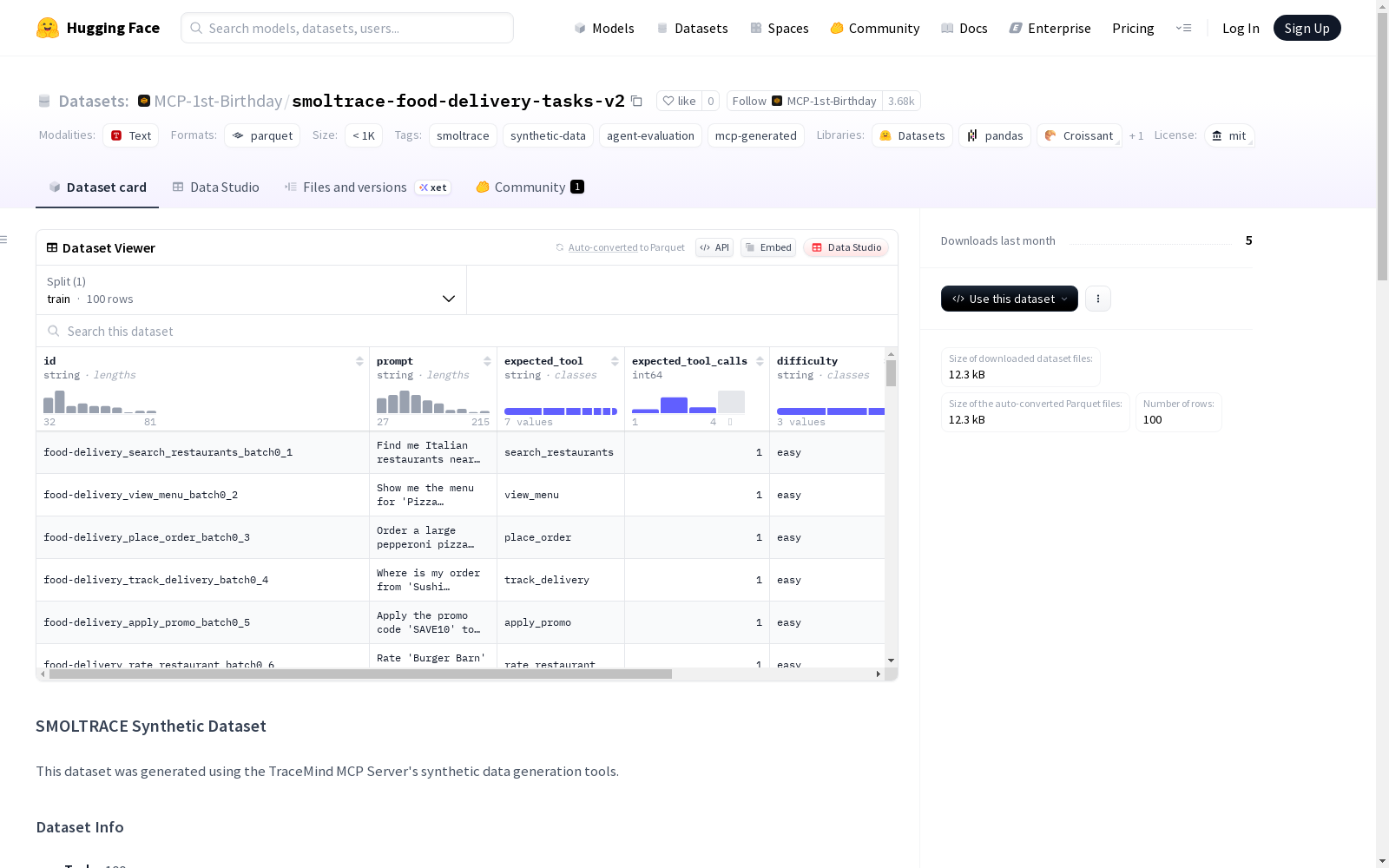Click the Datasets library tag
The image size is (1389, 868).
pos(912,135)
